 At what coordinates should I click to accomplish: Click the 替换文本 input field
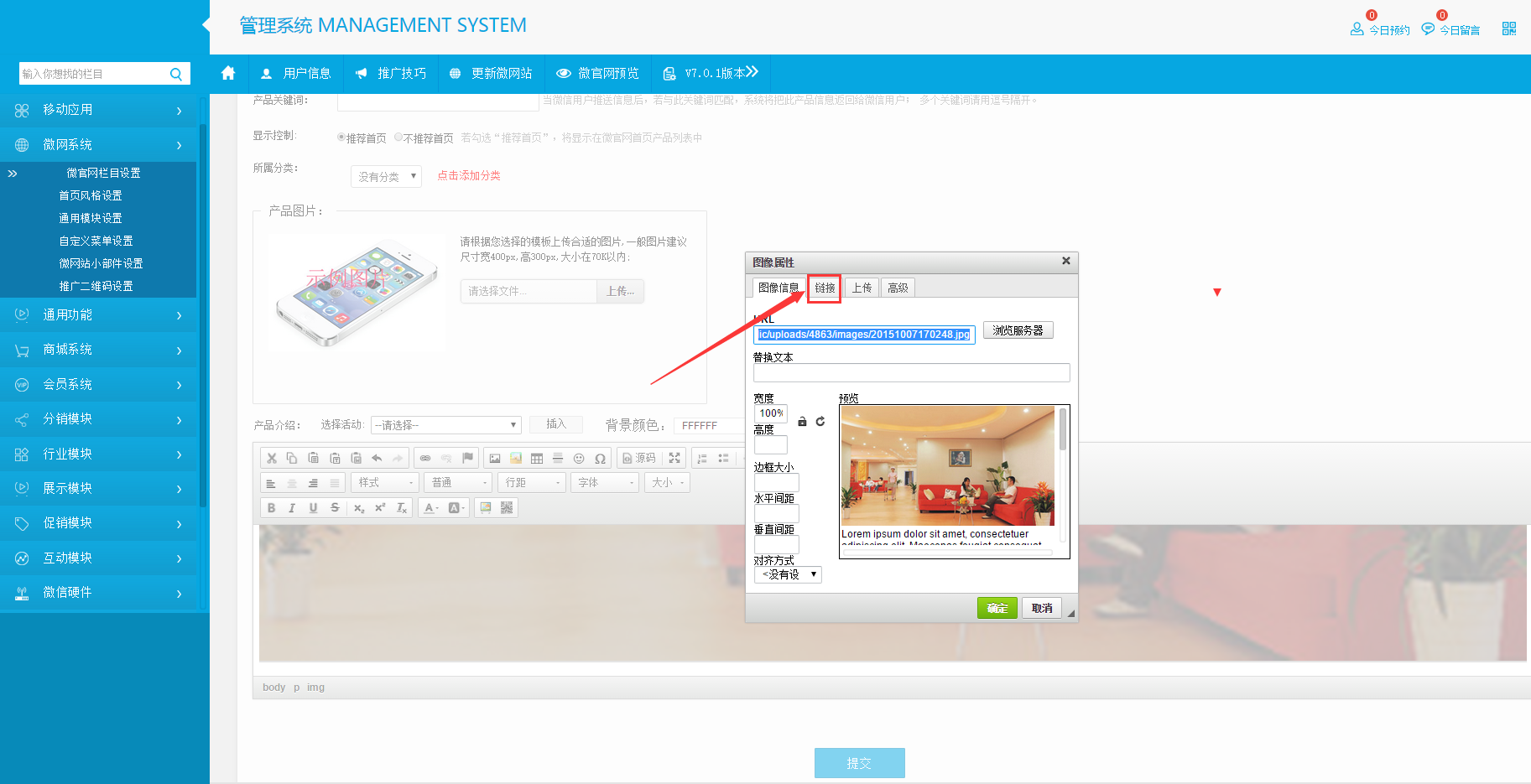tap(911, 373)
